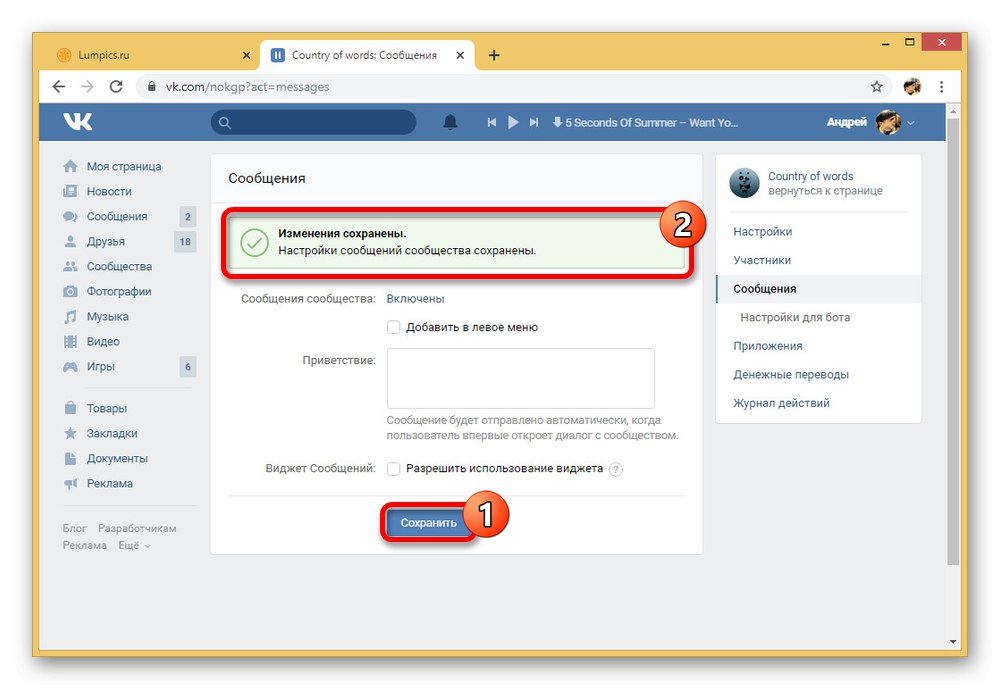Click the Реклама megaphone icon
The height and width of the screenshot is (689, 1000).
(x=70, y=484)
